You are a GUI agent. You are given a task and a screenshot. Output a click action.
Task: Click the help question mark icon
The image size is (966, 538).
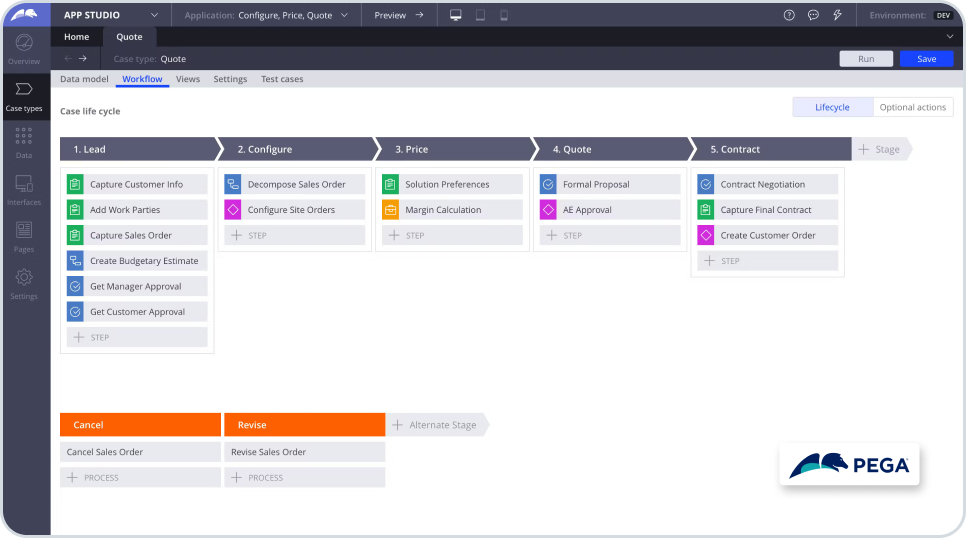pos(789,15)
